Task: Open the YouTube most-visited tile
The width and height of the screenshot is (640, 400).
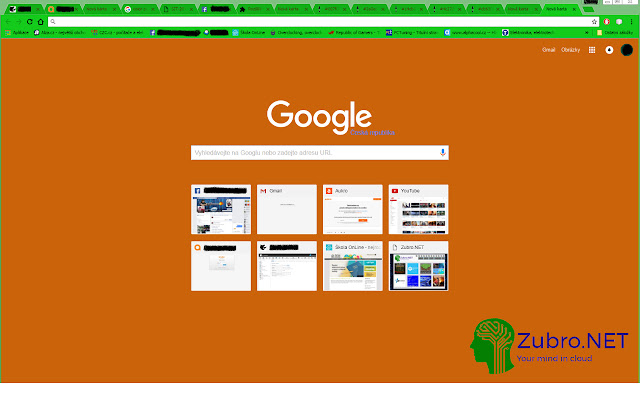Action: 418,209
